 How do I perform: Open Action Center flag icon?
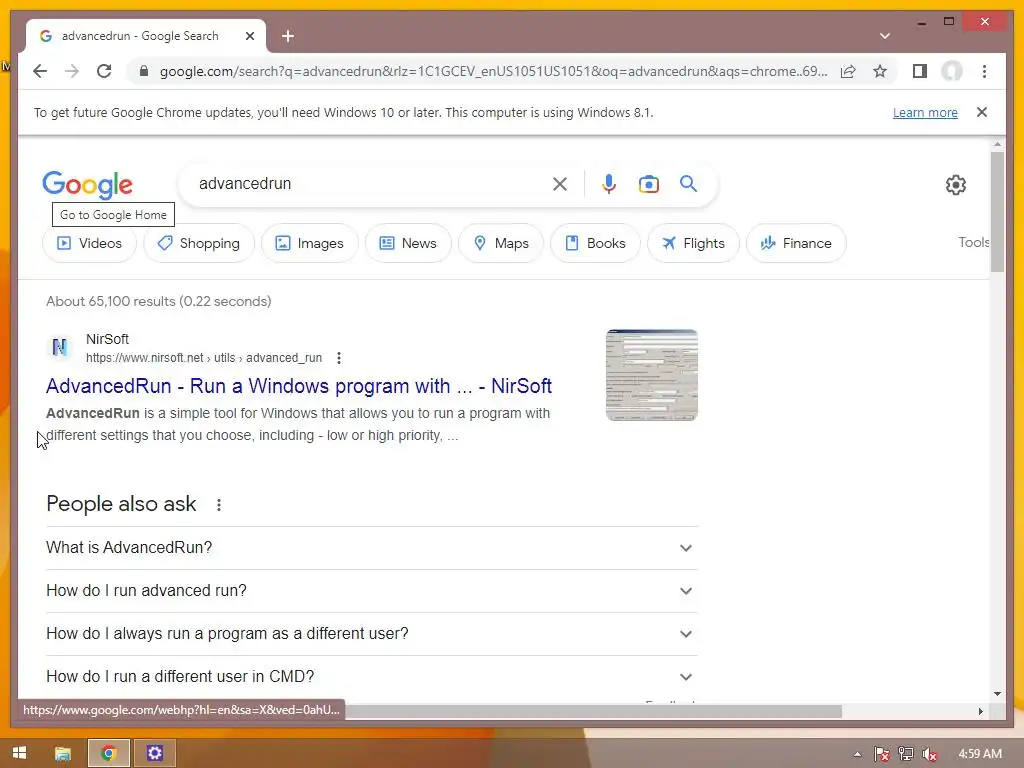coord(881,754)
